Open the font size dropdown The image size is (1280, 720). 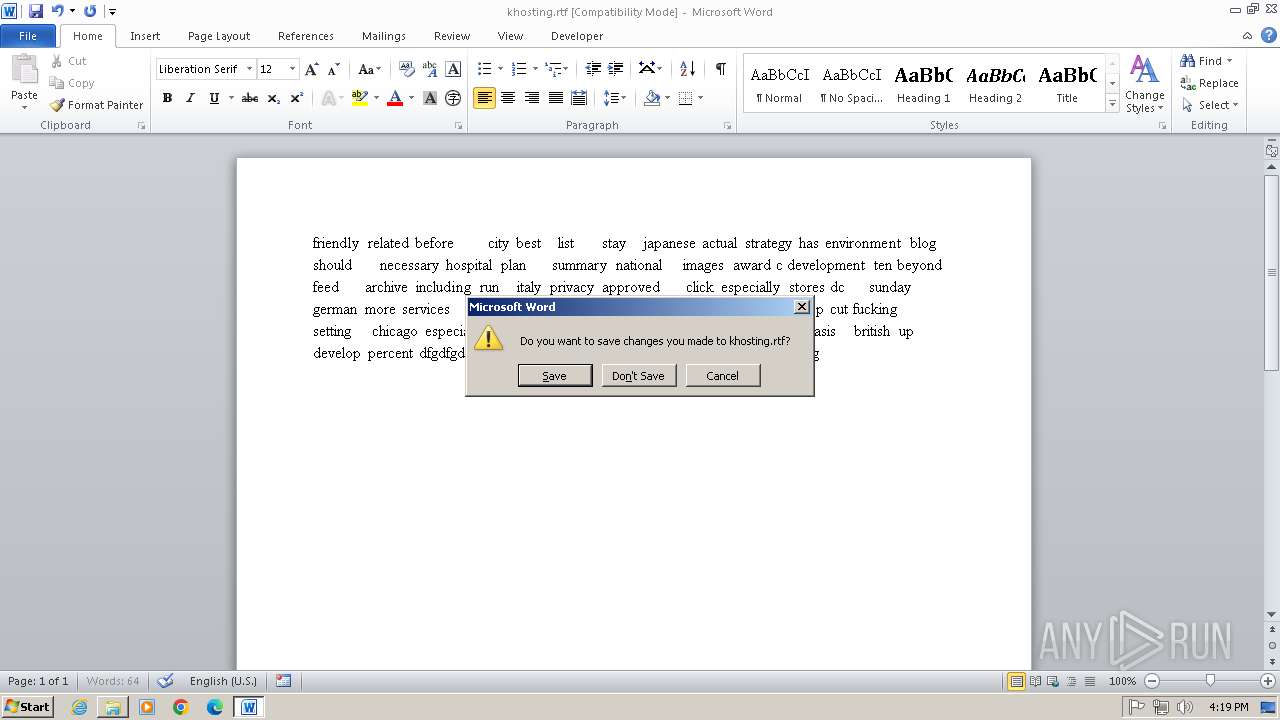tap(292, 69)
